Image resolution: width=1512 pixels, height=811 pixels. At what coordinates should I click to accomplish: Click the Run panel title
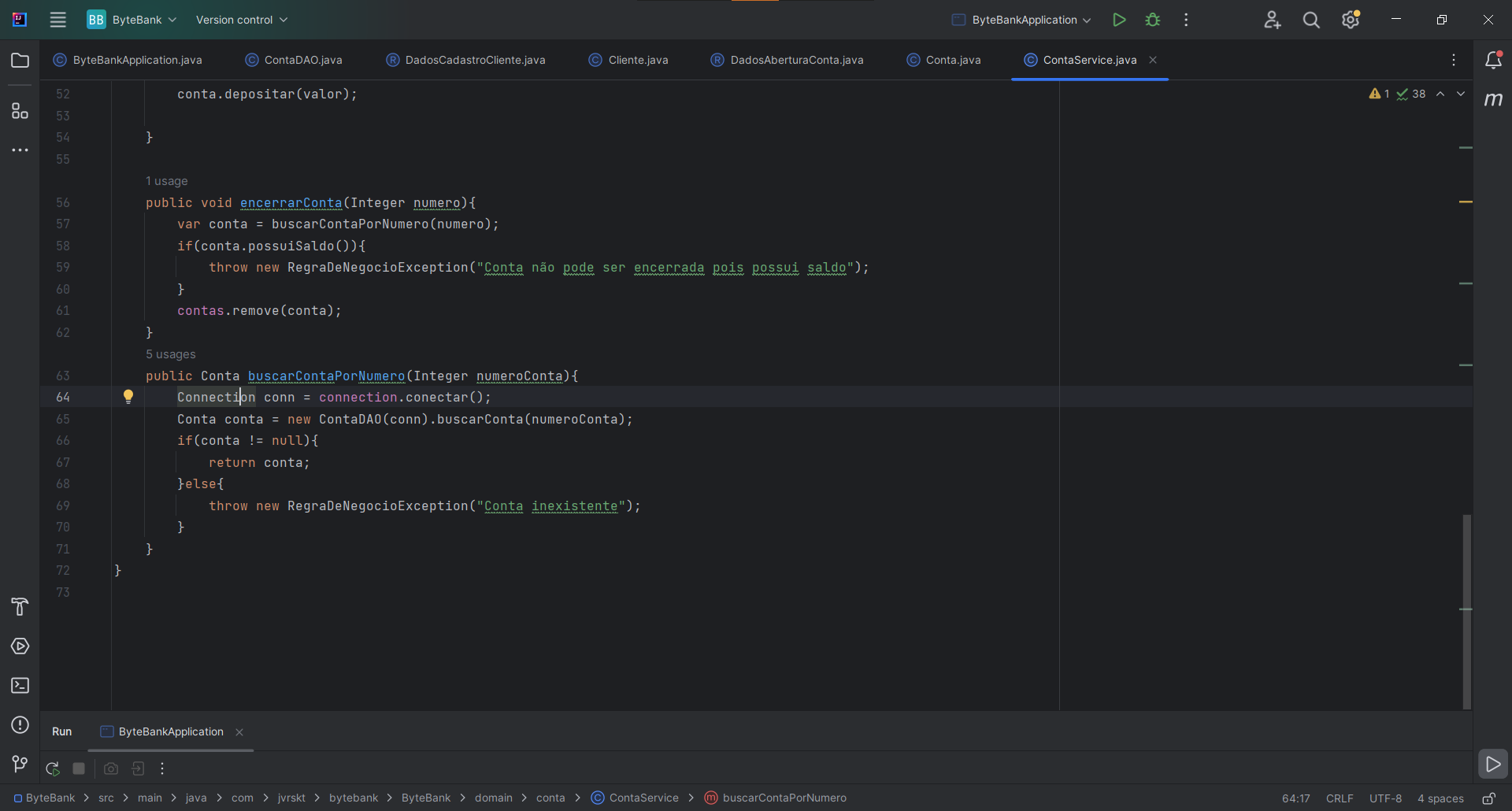61,732
